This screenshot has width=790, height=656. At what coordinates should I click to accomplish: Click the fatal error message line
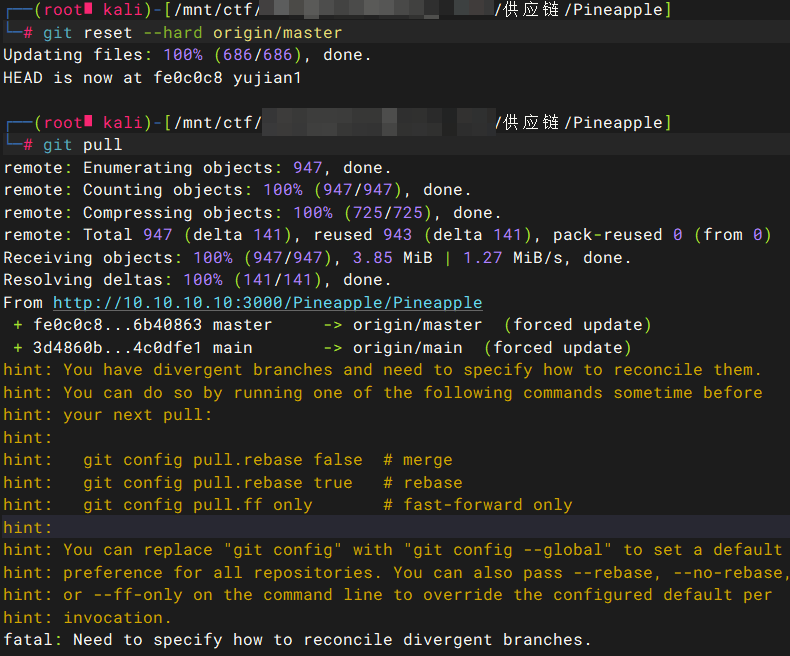coord(297,639)
